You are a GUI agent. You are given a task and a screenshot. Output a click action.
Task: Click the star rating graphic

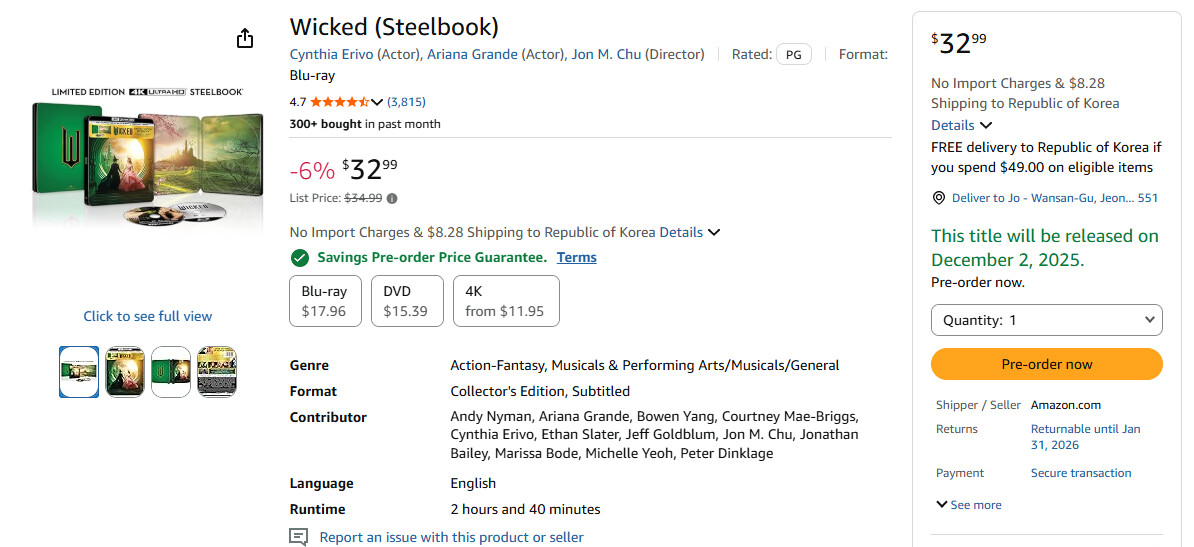(x=340, y=101)
